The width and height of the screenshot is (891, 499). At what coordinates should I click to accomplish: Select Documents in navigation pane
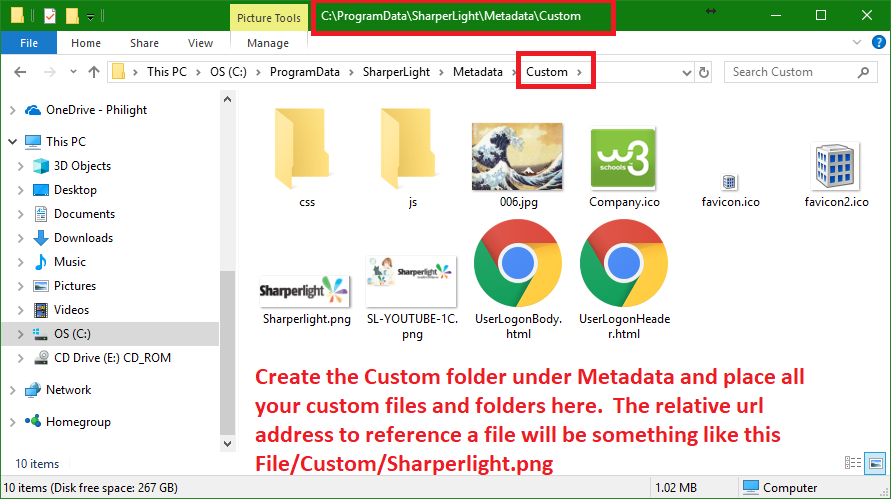[84, 214]
